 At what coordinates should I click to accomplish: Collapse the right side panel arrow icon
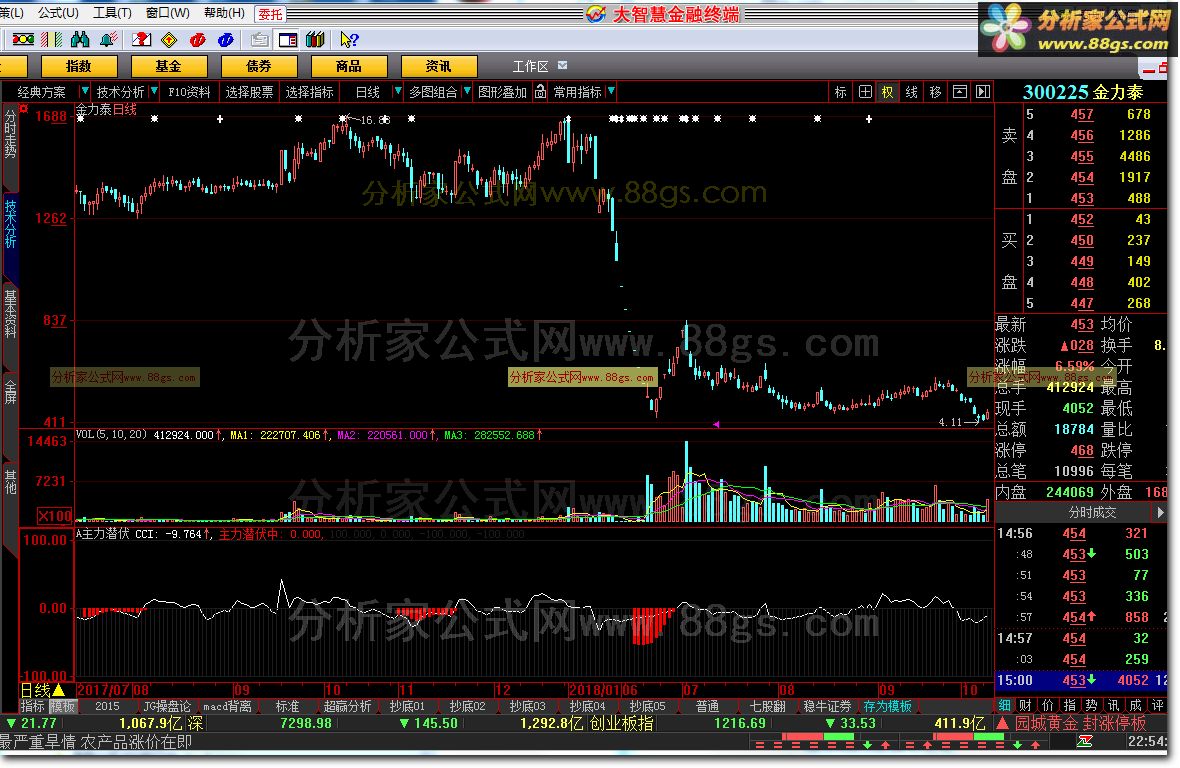tap(983, 92)
